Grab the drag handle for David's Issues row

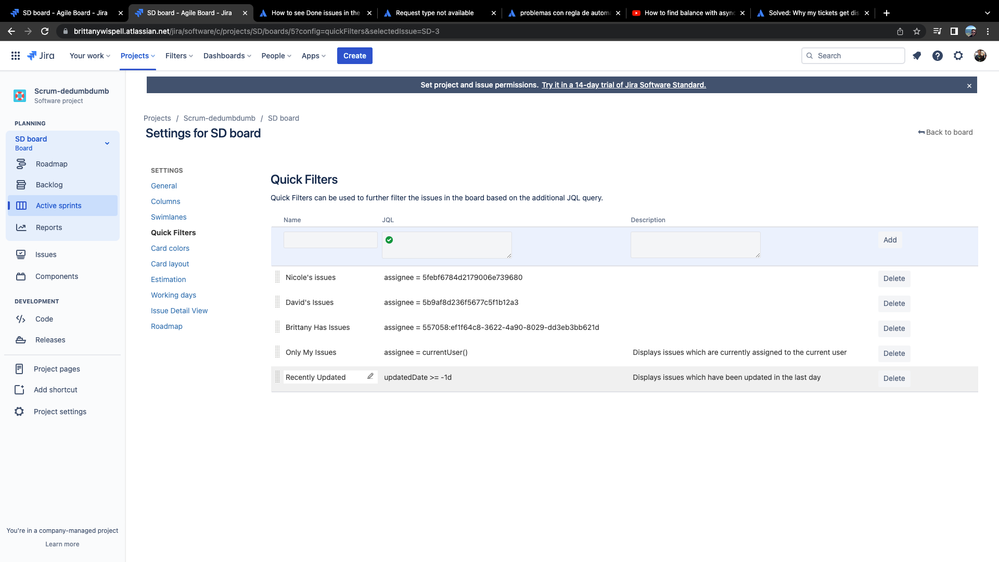277,302
